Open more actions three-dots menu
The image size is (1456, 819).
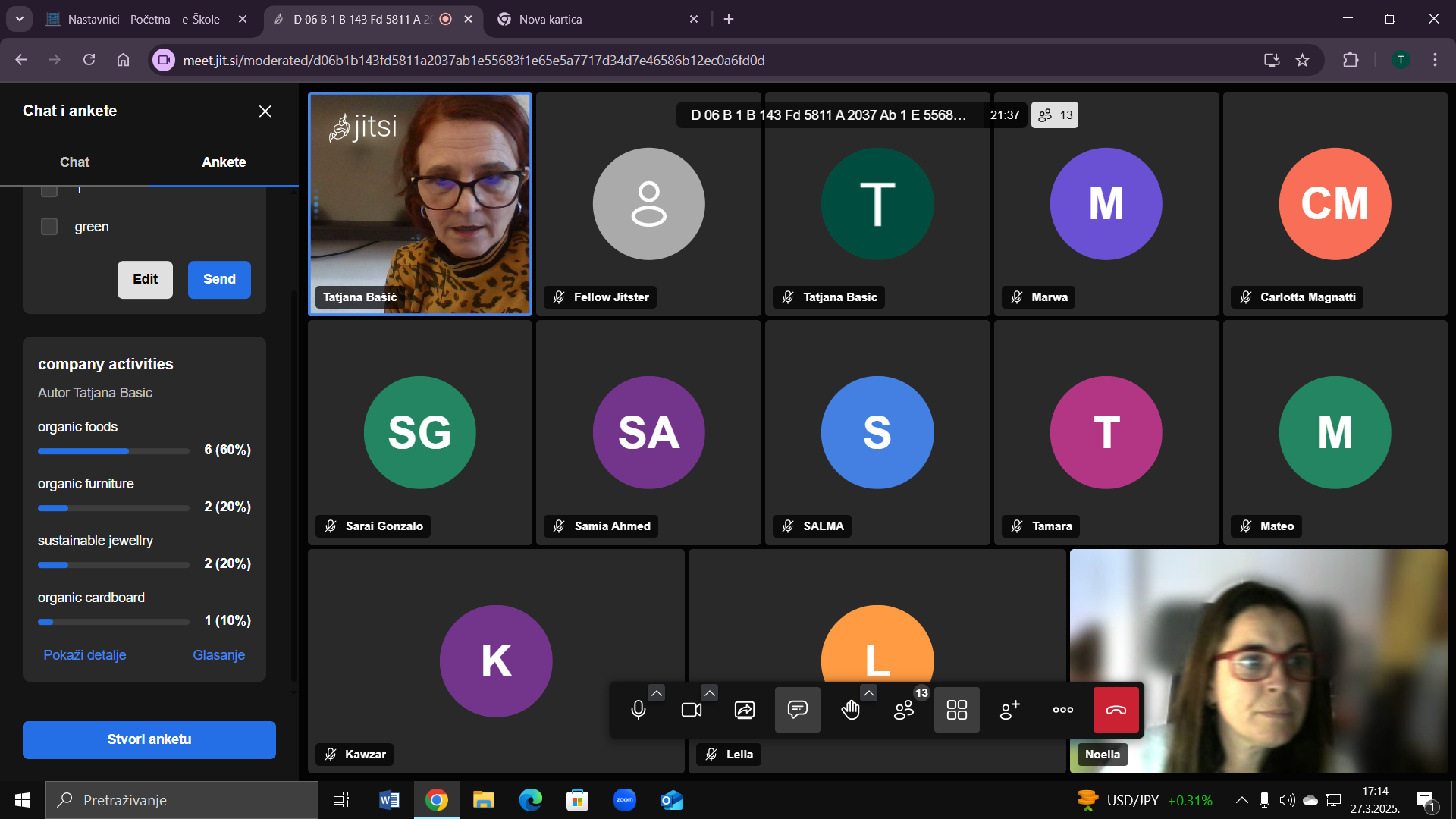(x=1062, y=710)
